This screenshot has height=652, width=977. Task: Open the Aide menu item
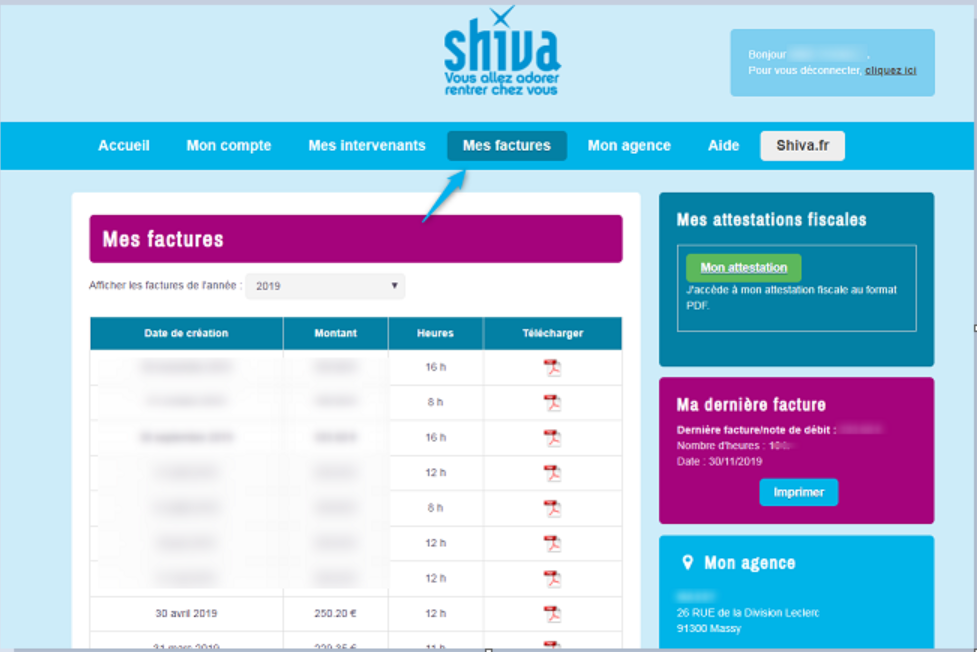click(723, 146)
